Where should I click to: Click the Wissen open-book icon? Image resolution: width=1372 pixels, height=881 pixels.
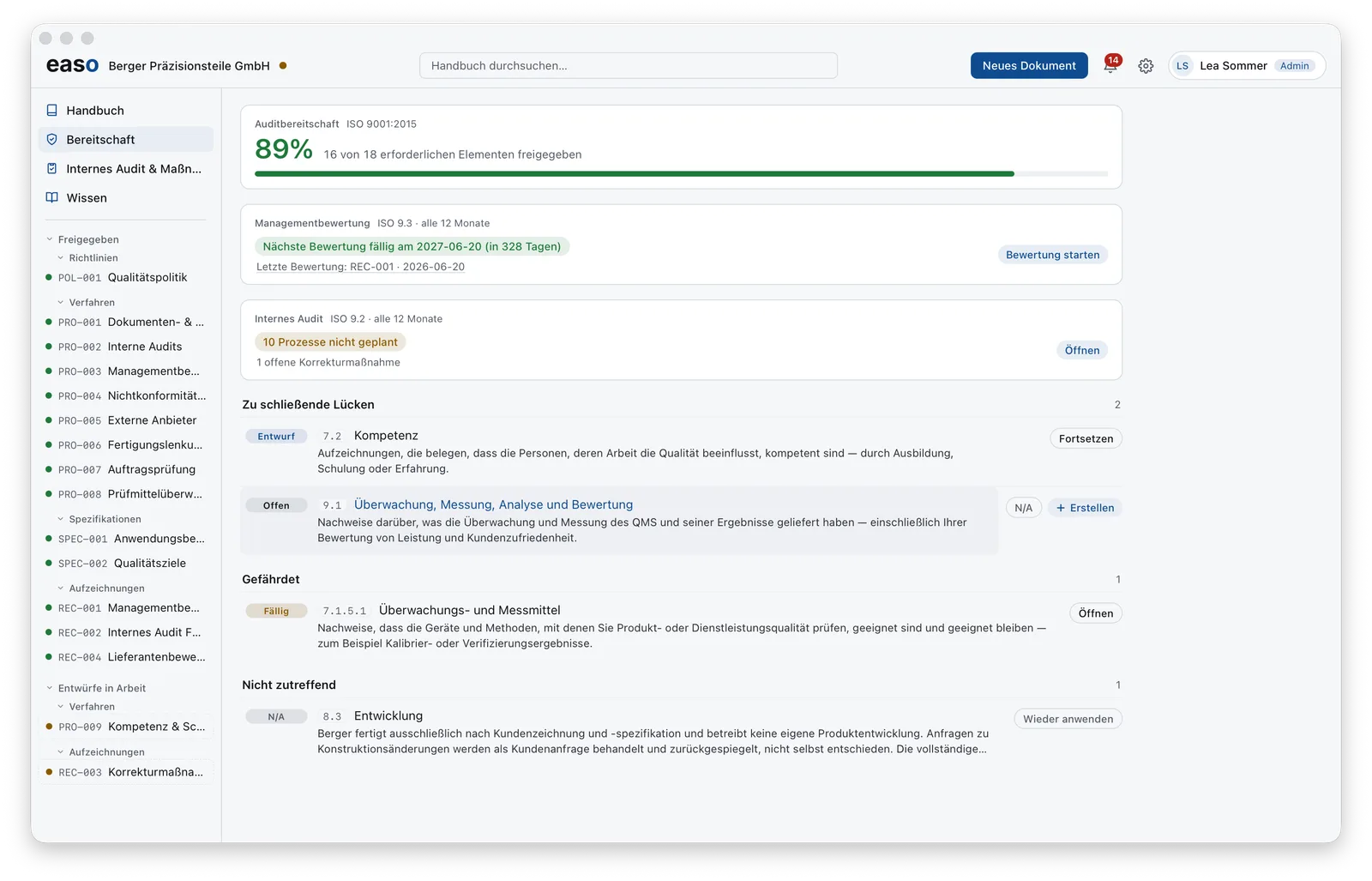tap(51, 198)
